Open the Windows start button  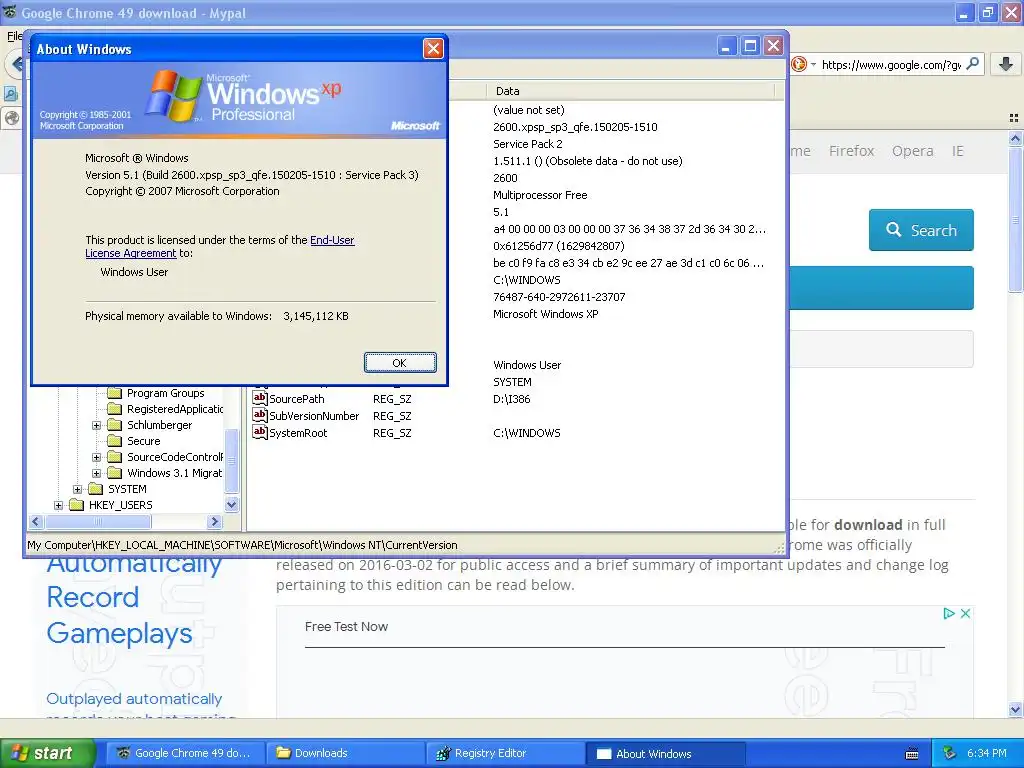click(47, 753)
